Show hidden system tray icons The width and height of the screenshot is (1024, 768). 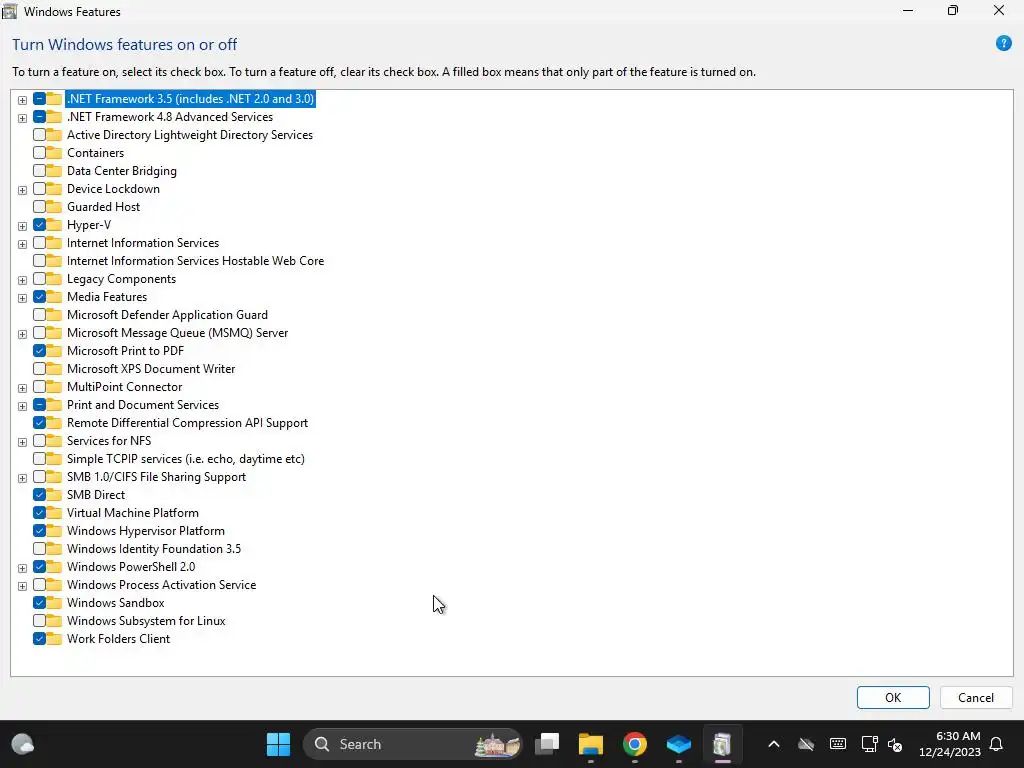[x=773, y=744]
